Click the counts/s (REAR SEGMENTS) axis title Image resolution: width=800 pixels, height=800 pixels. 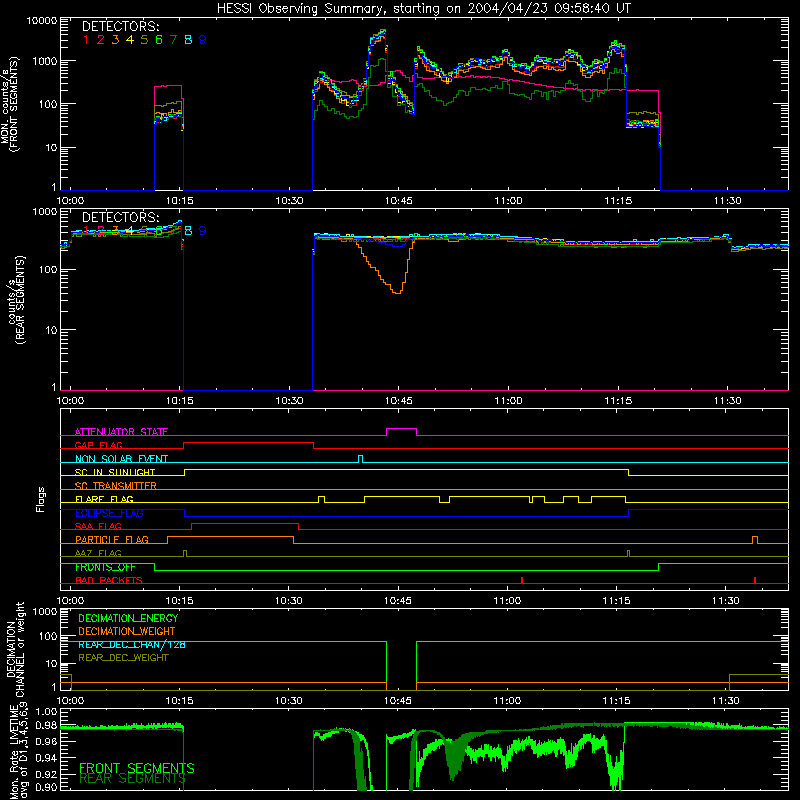[x=17, y=300]
